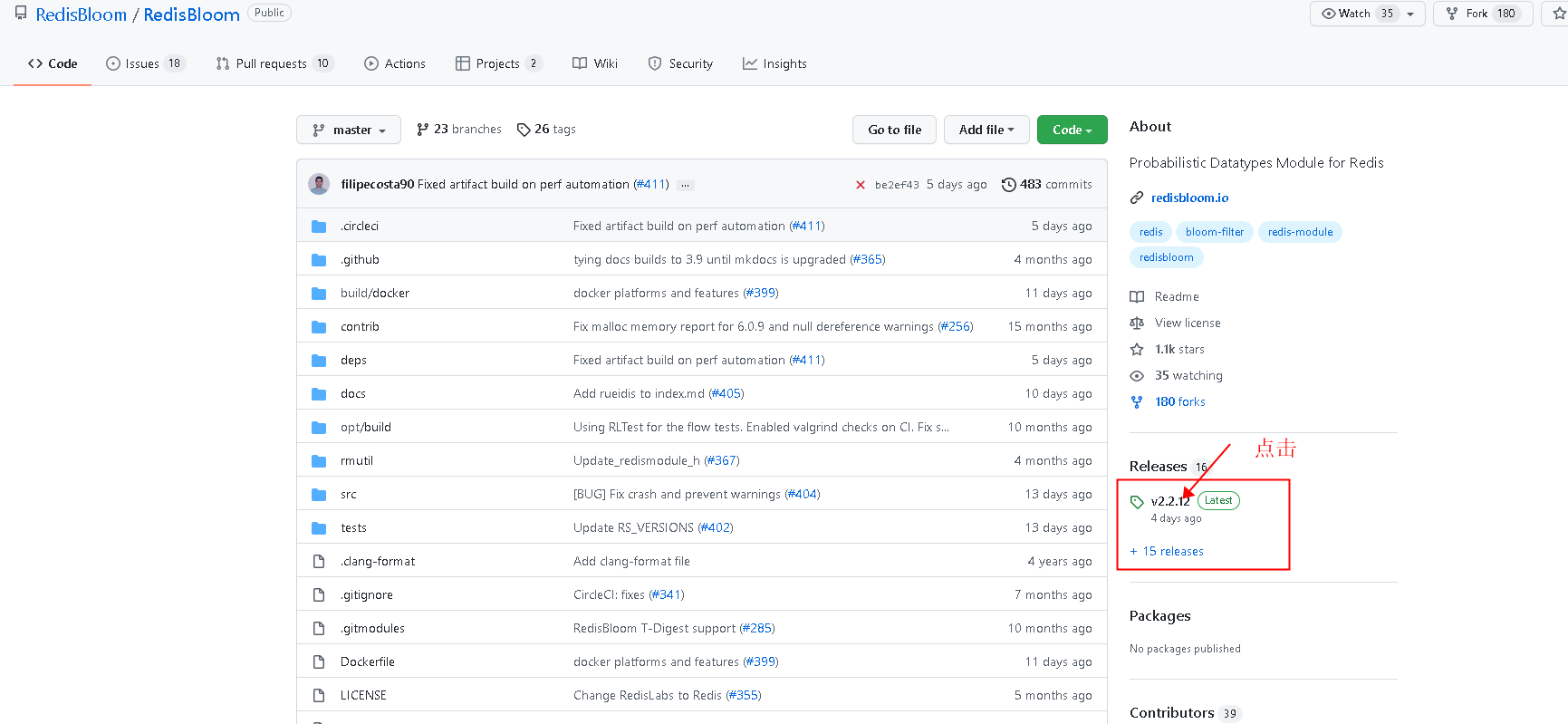The image size is (1568, 724).
Task: Open pull request #411 in commit header
Action: point(650,185)
